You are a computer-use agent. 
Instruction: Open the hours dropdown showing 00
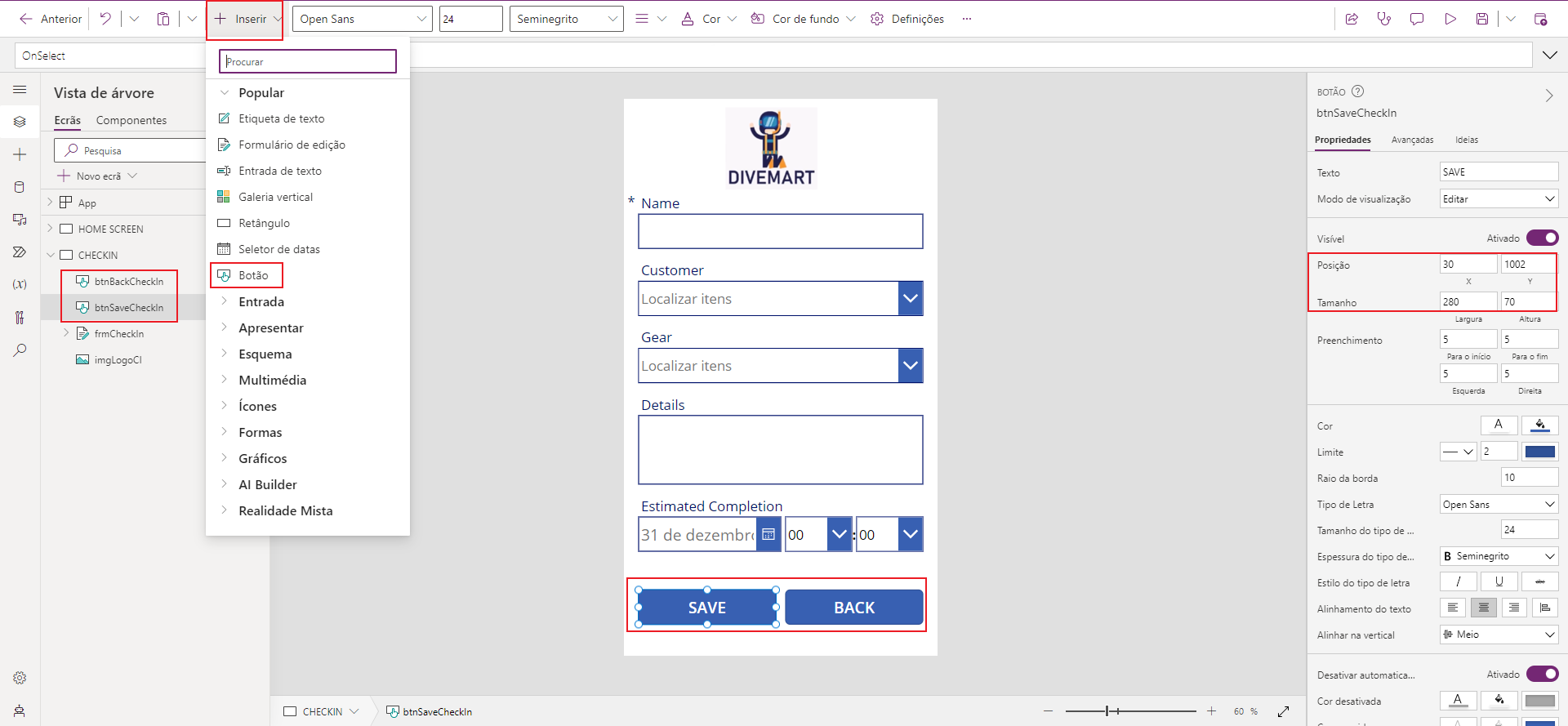(839, 534)
